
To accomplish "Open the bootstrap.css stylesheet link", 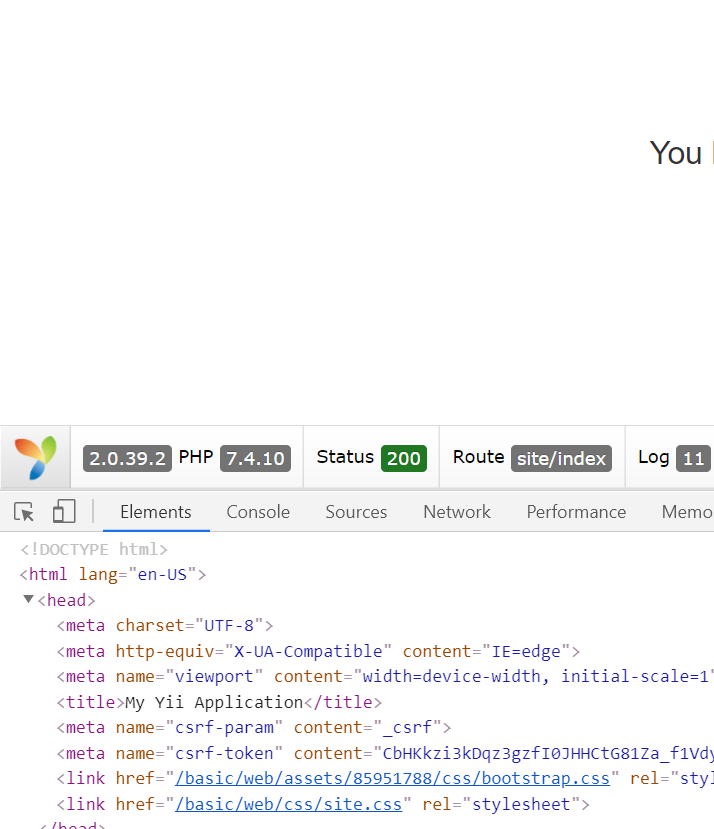I will (392, 779).
